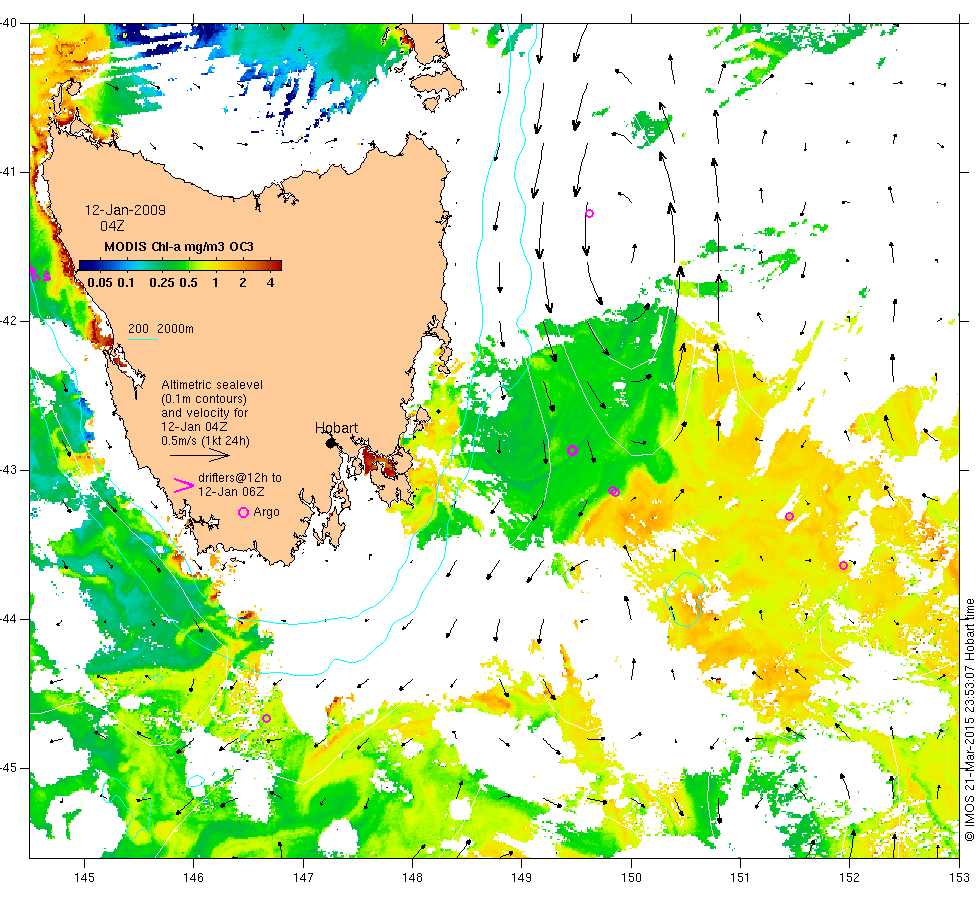Click the '0.5m/s (1kt 24h)' text
Screen dimensions: 980x900
(205, 441)
